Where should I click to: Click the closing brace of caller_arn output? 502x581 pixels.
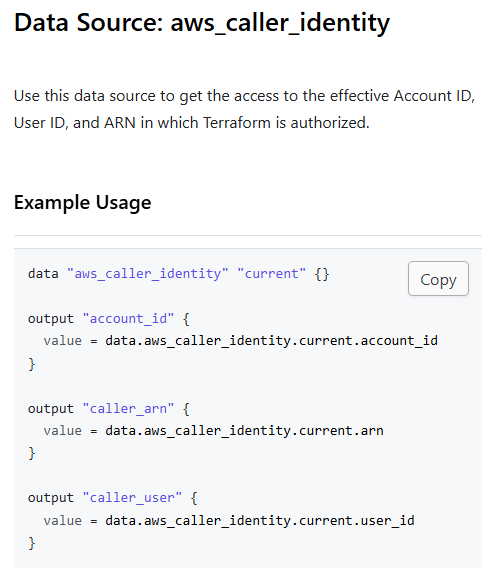(32, 454)
